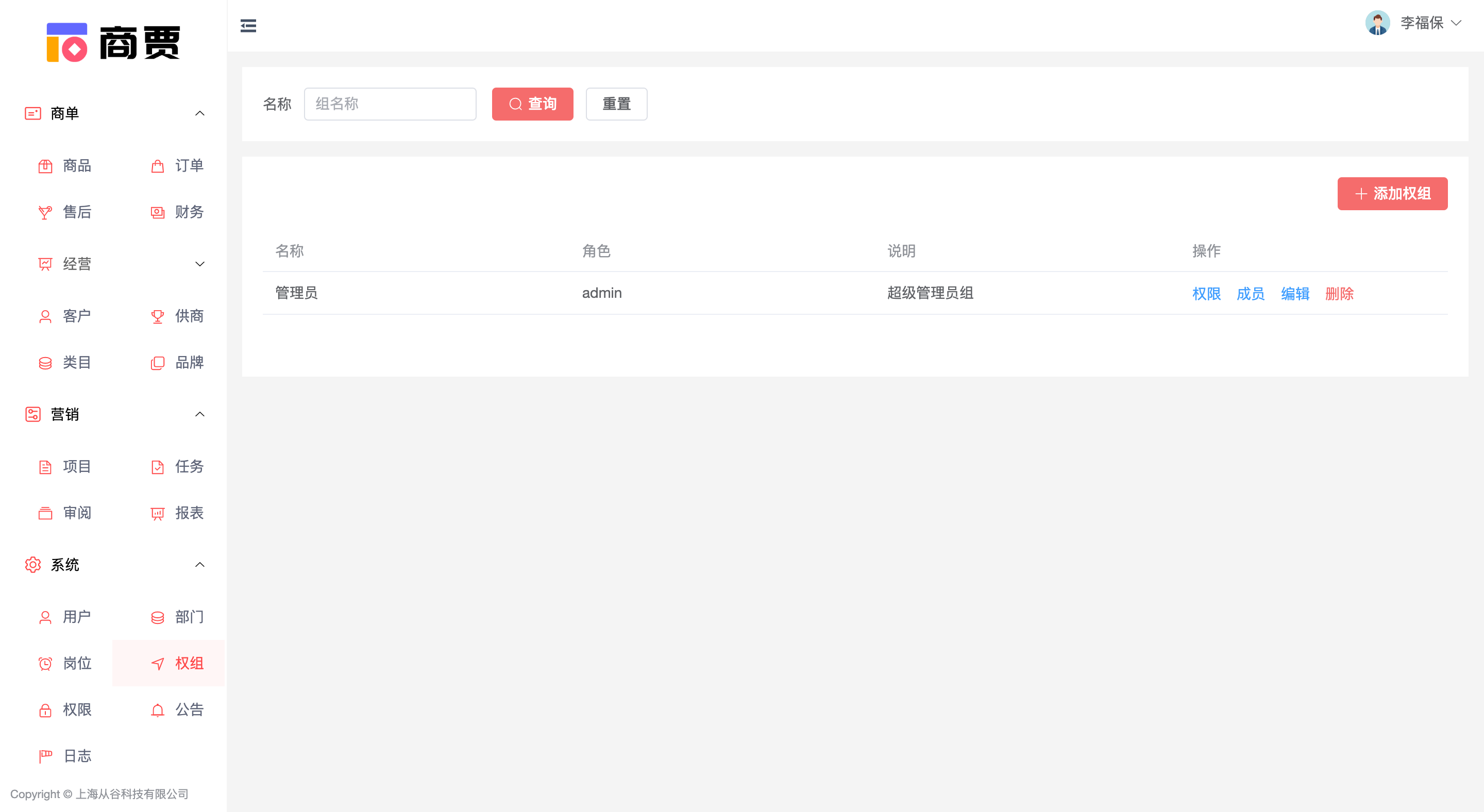Viewport: 1484px width, 812px height.
Task: Click the 岗位 clock icon
Action: (x=45, y=664)
